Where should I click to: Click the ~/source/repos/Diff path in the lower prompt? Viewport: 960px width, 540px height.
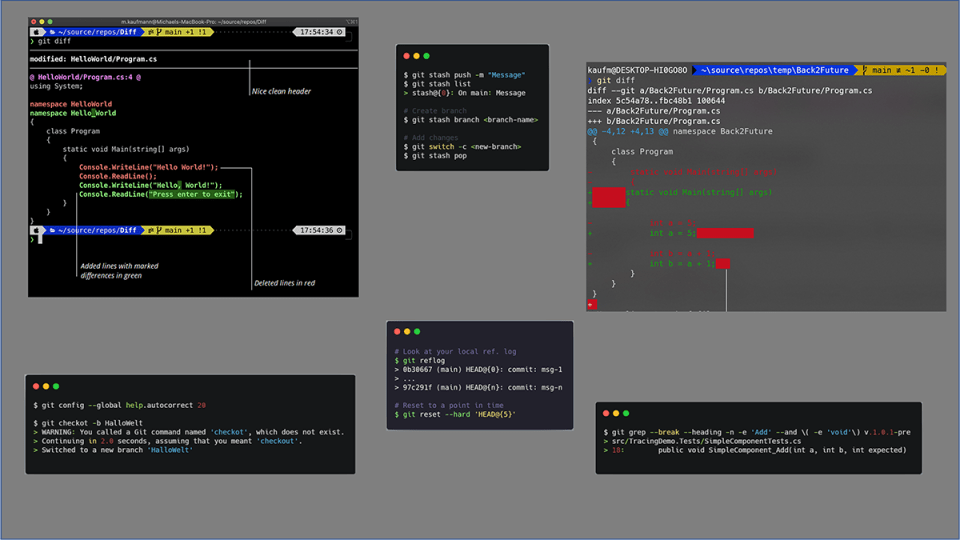tap(99, 230)
